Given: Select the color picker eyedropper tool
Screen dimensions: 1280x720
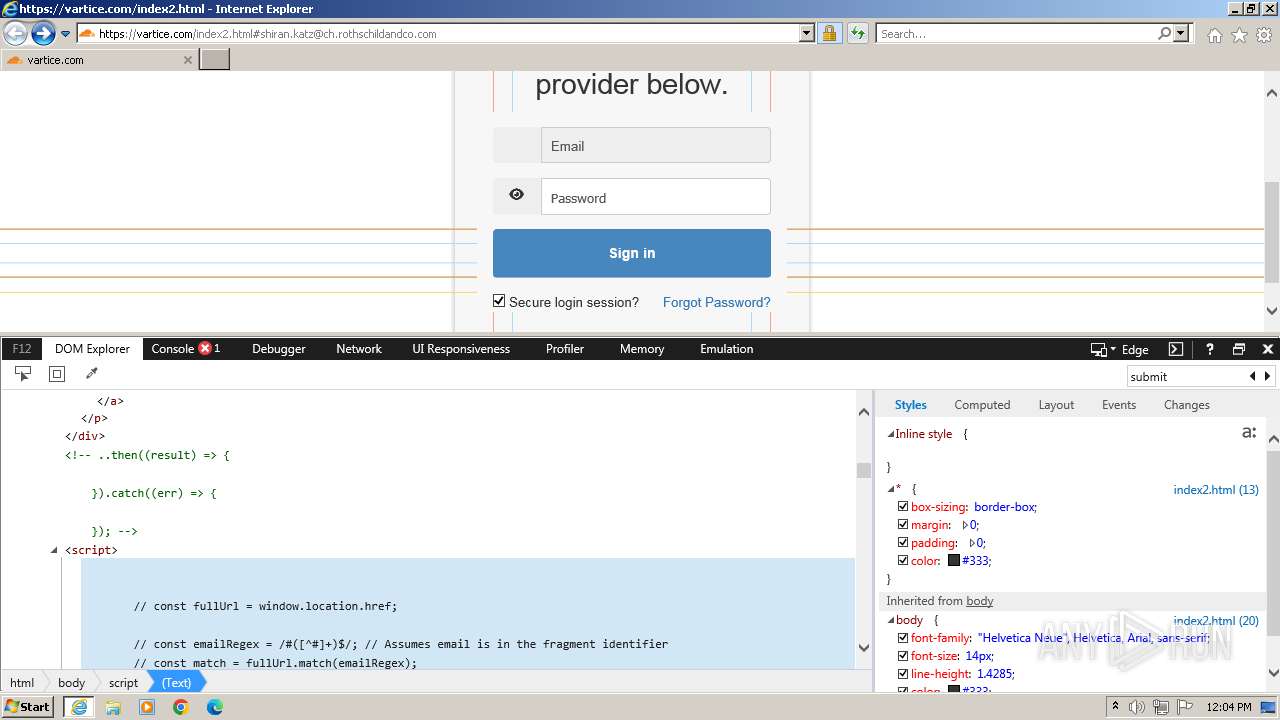Looking at the screenshot, I should coord(92,373).
